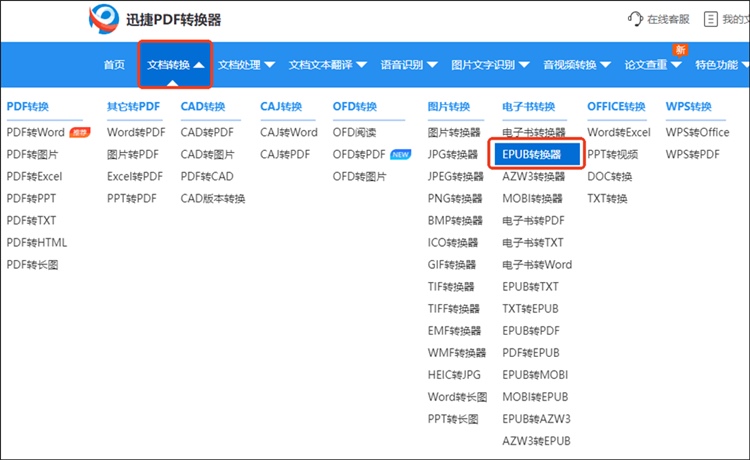This screenshot has width=750, height=460.
Task: Open 在线客服 headset support icon
Action: [x=635, y=19]
